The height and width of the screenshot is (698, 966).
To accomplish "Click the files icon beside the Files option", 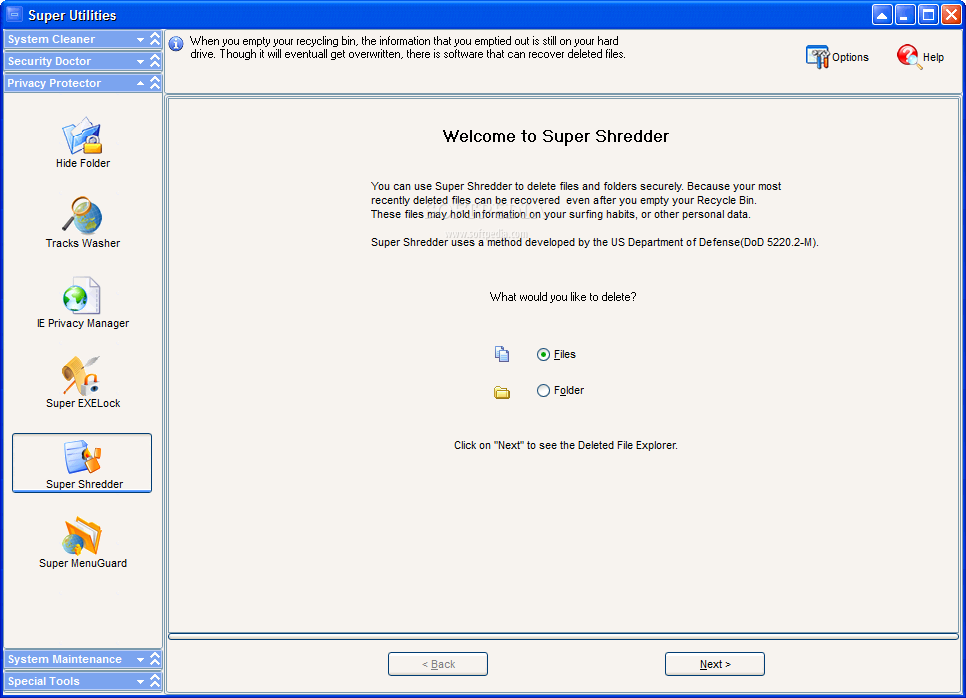I will (502, 354).
